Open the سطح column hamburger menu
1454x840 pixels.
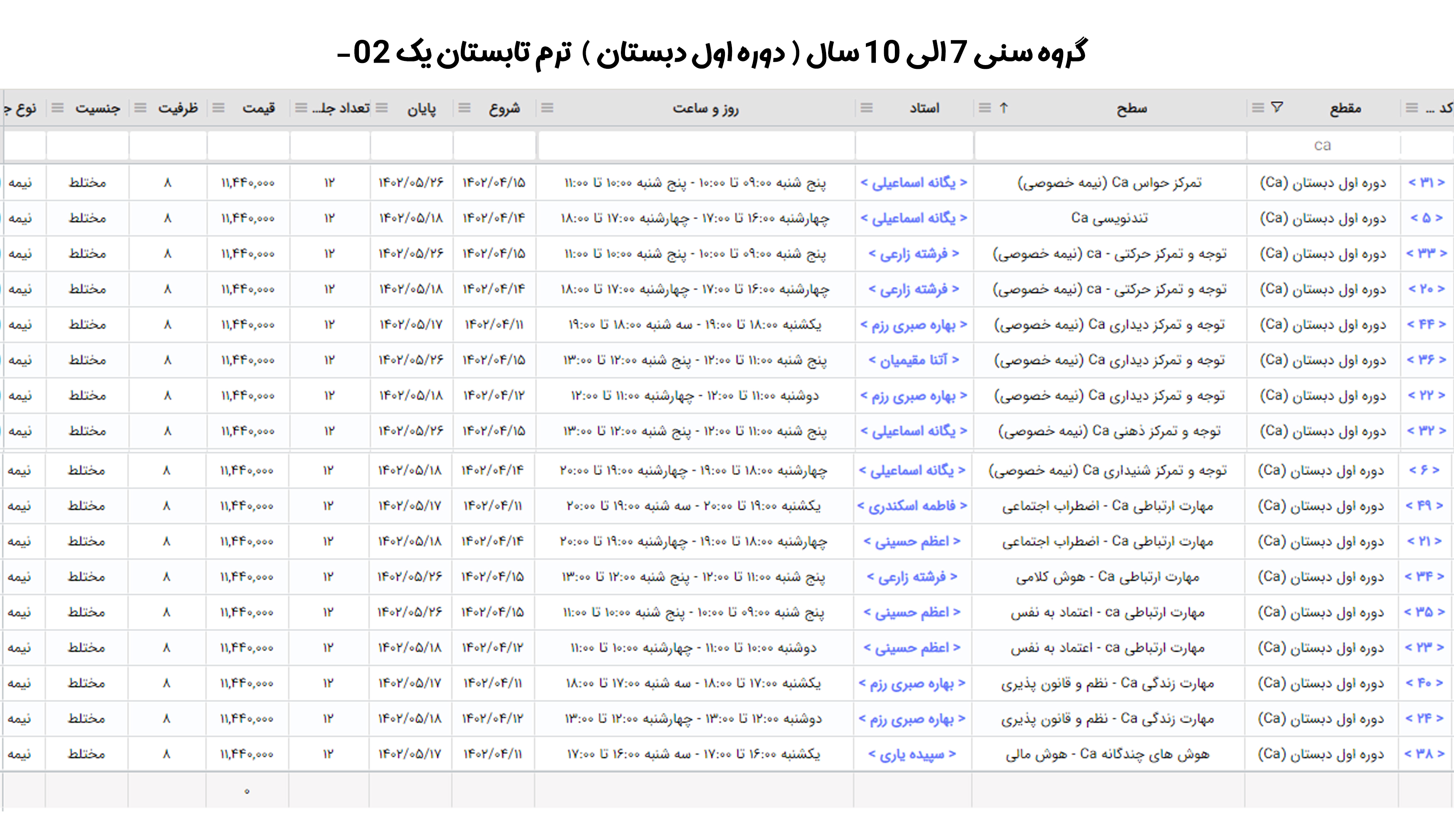click(x=985, y=108)
